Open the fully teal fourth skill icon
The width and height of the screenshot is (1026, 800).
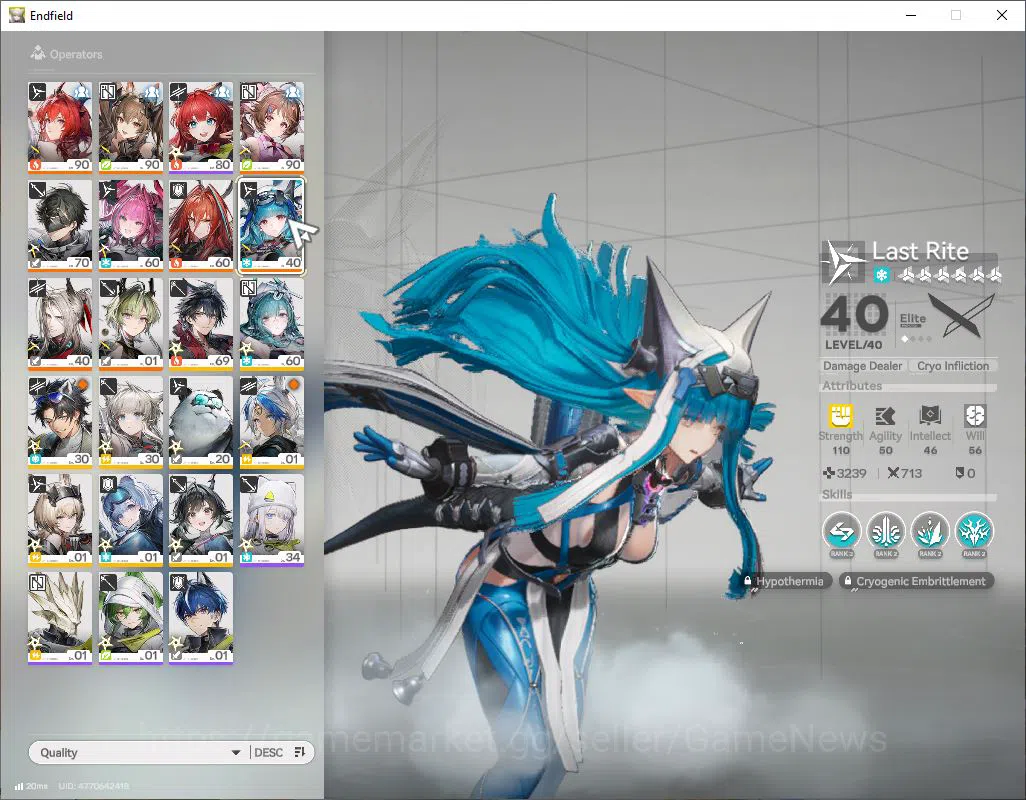pos(974,531)
